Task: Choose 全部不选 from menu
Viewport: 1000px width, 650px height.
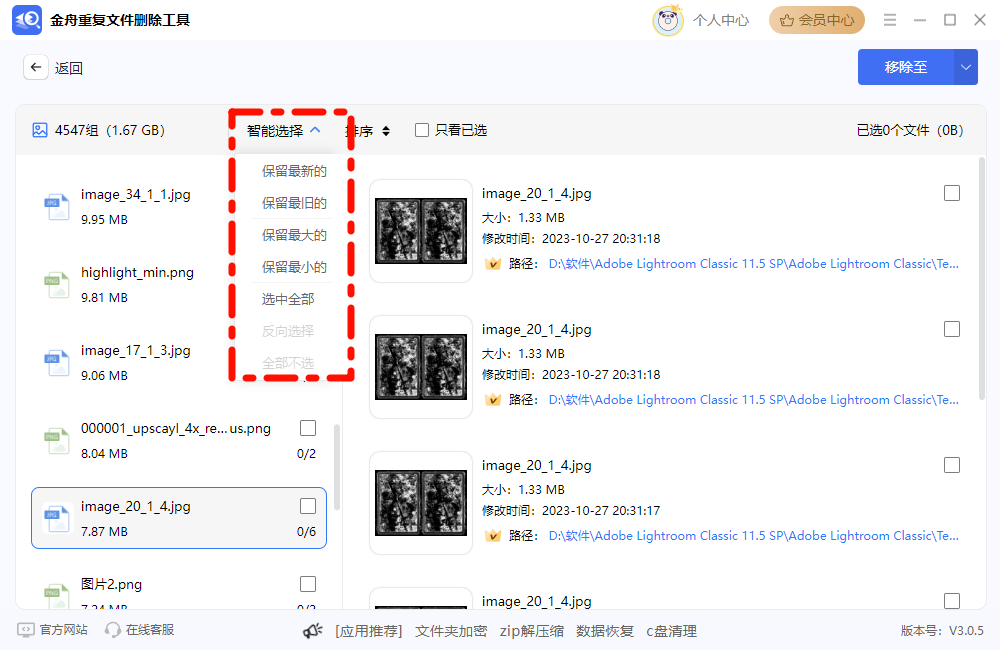Action: 288,363
